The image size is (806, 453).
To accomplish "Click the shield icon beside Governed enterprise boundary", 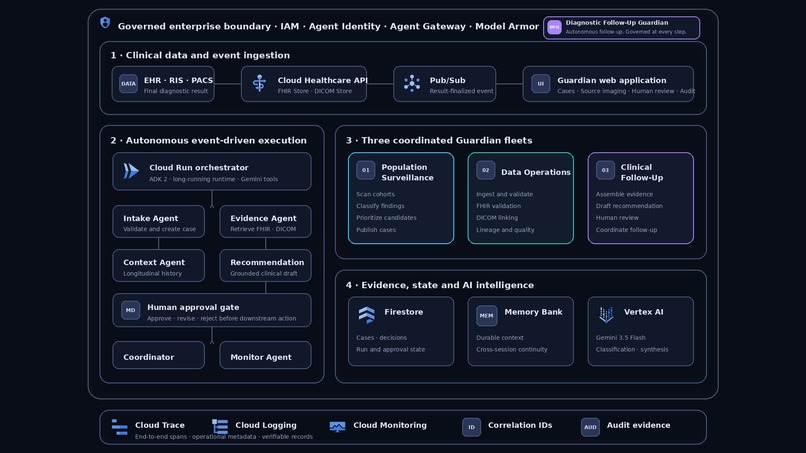I will (105, 23).
